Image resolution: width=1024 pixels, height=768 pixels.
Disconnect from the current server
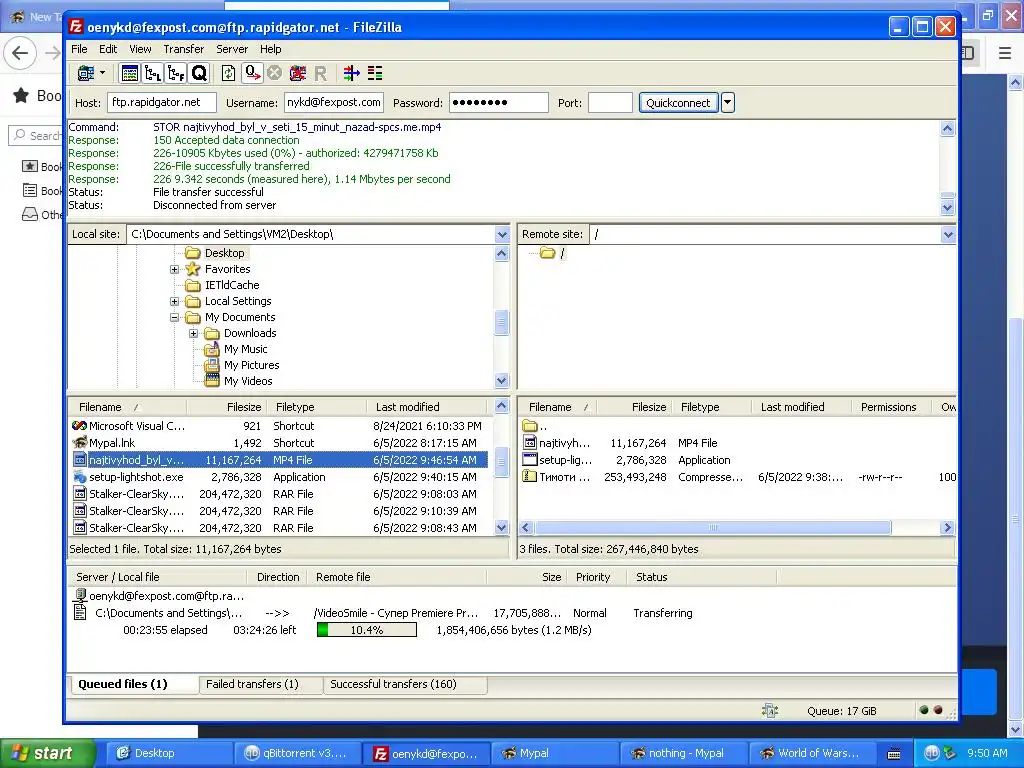point(298,73)
